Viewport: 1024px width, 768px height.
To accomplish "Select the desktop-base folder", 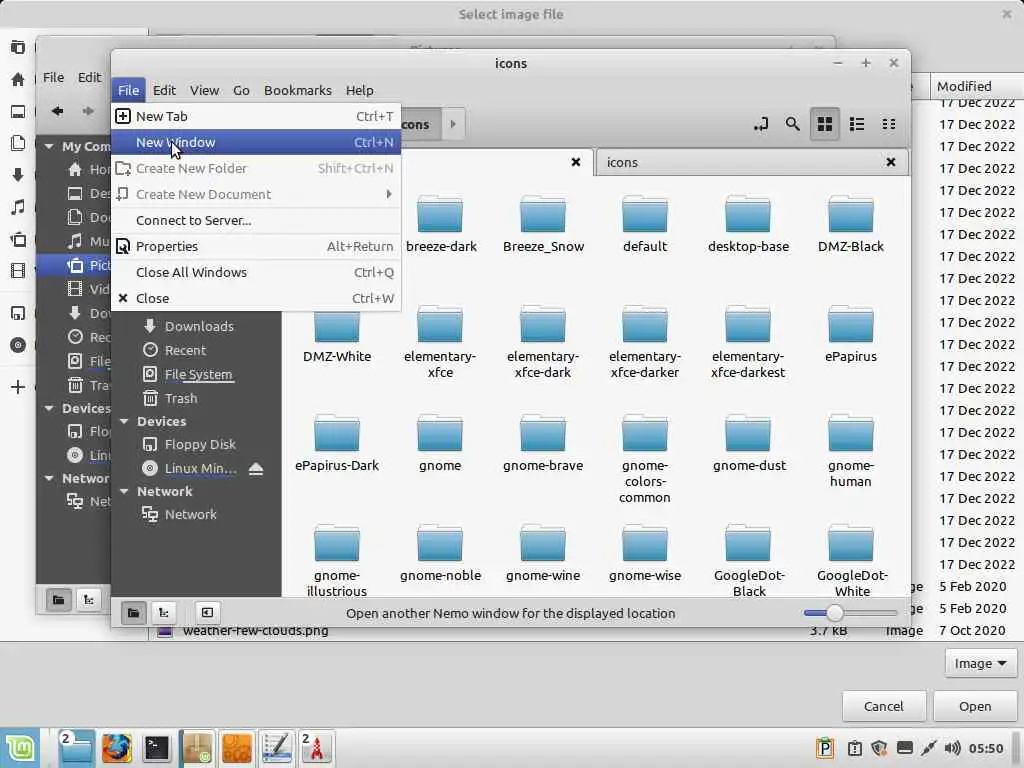I will pos(748,223).
